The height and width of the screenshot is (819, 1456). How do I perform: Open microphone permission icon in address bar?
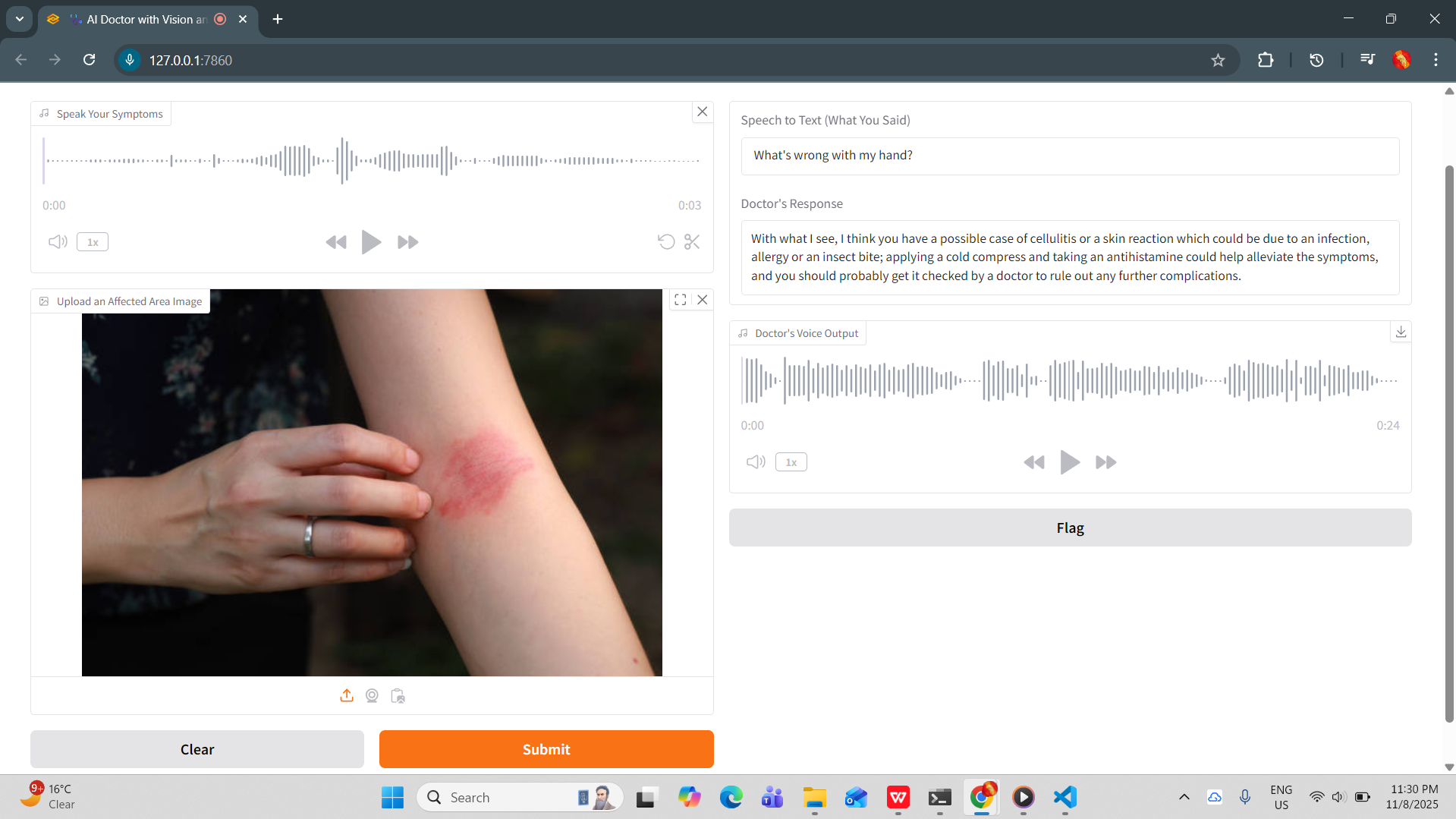click(130, 60)
